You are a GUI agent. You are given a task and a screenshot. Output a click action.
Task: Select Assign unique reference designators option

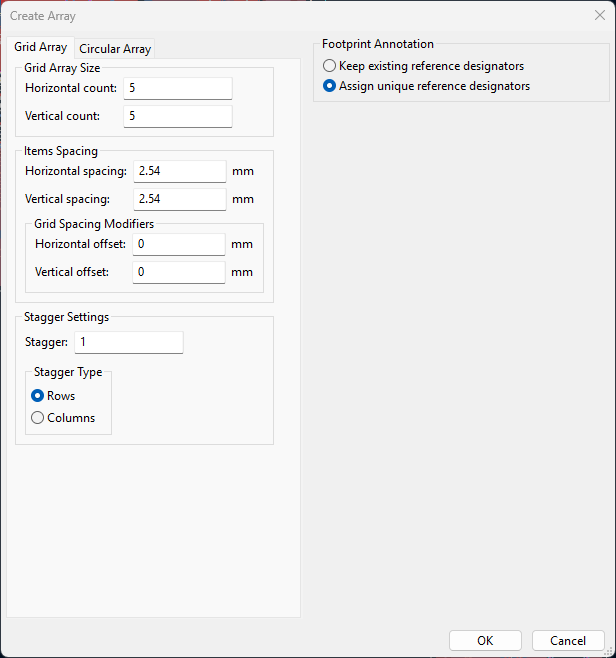pos(330,86)
